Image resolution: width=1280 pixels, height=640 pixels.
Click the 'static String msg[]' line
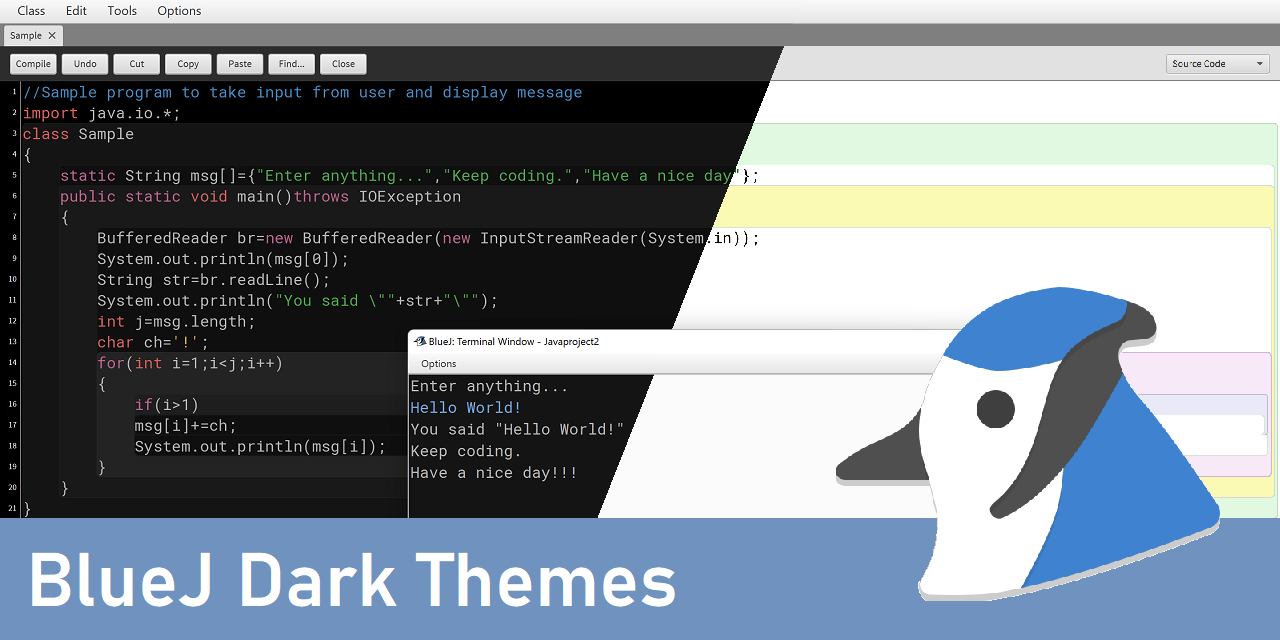(410, 176)
